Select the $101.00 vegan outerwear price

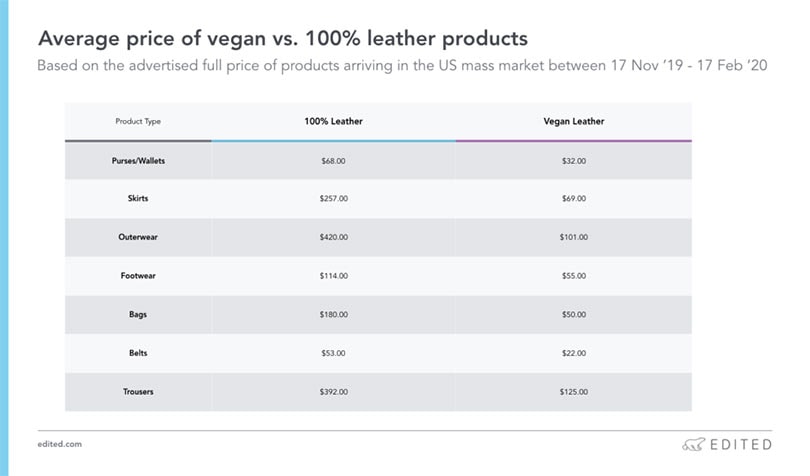tap(574, 237)
